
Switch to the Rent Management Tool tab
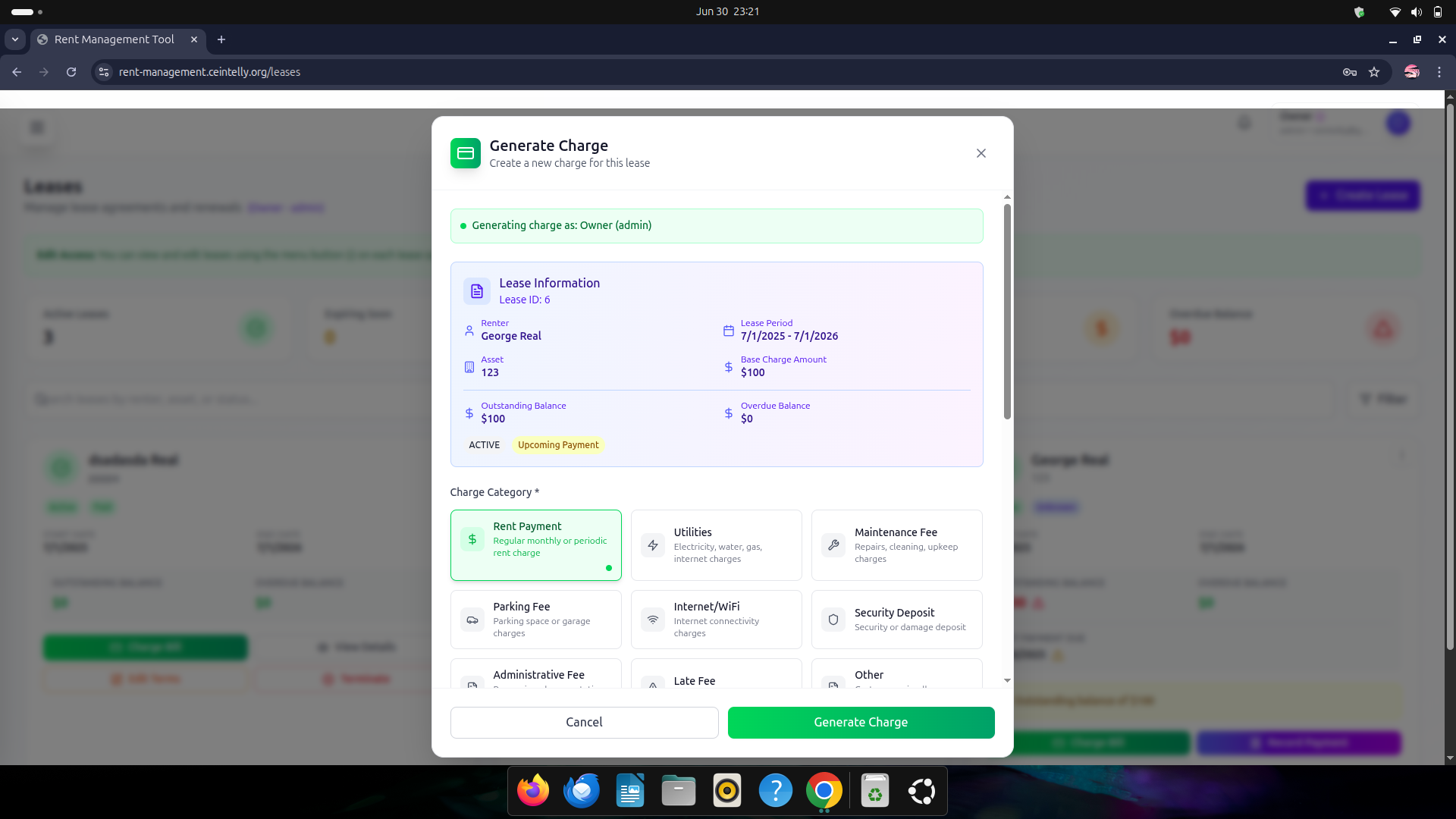(x=114, y=39)
